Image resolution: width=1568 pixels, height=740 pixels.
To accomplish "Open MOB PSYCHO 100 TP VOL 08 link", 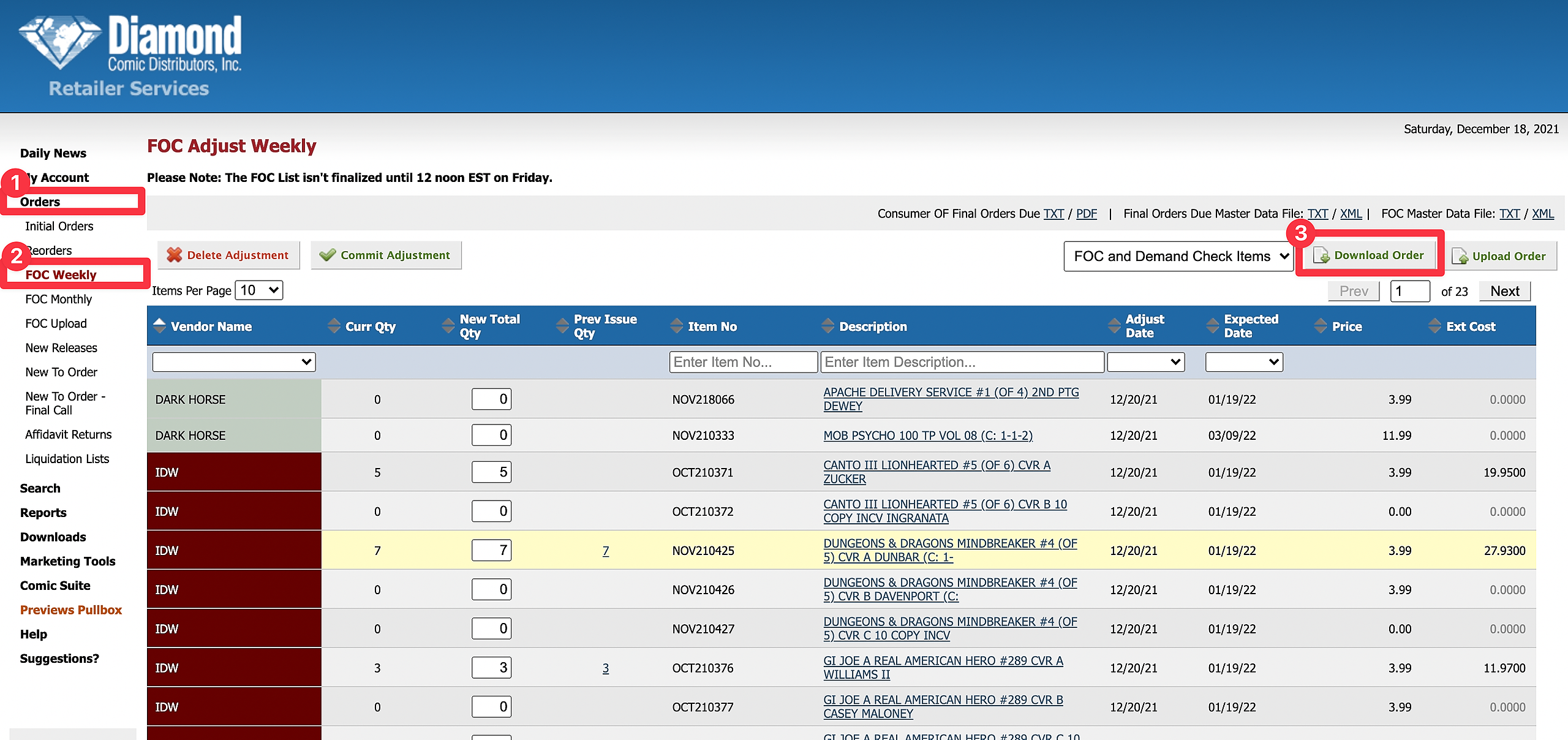I will click(x=928, y=436).
